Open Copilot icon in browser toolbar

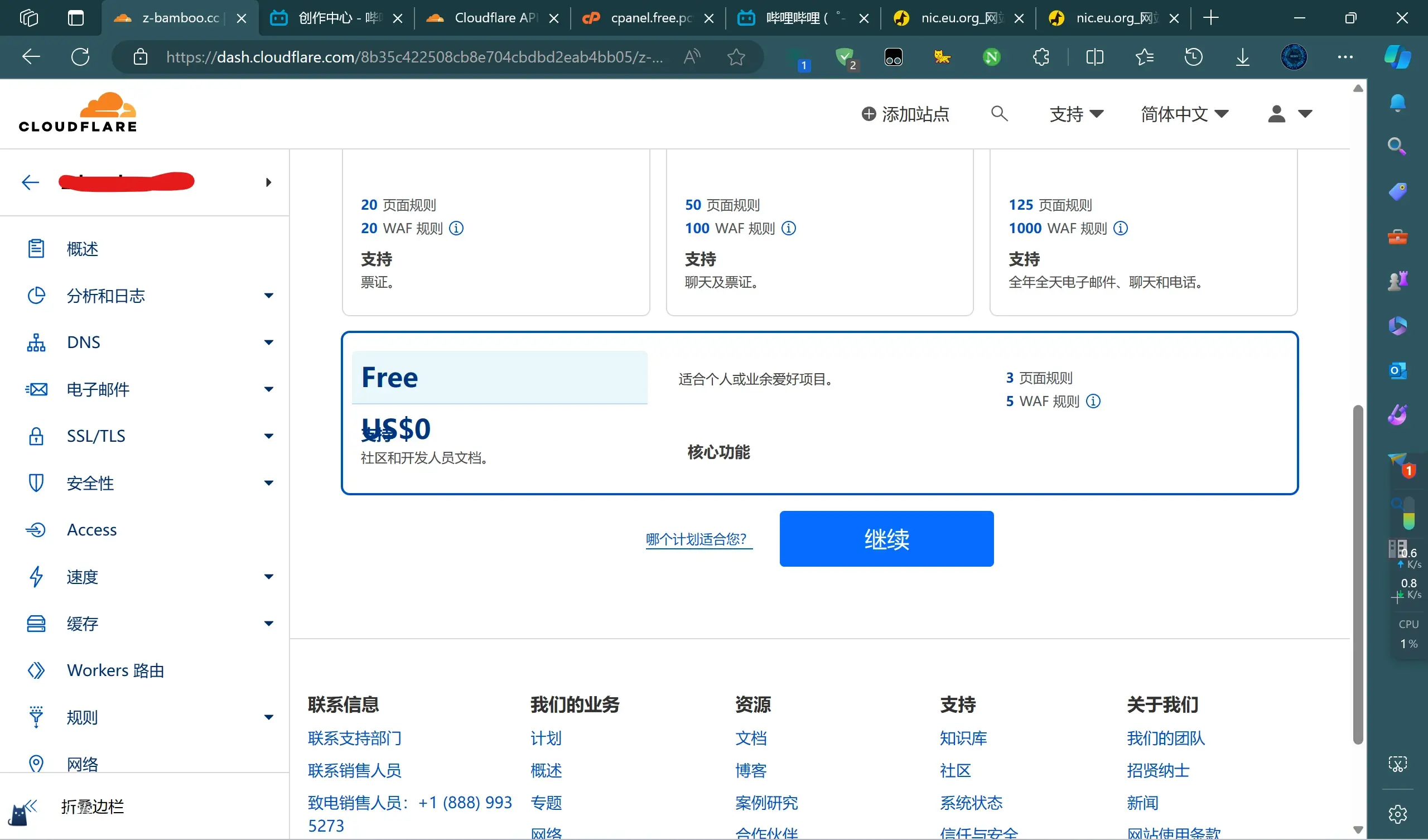1397,57
